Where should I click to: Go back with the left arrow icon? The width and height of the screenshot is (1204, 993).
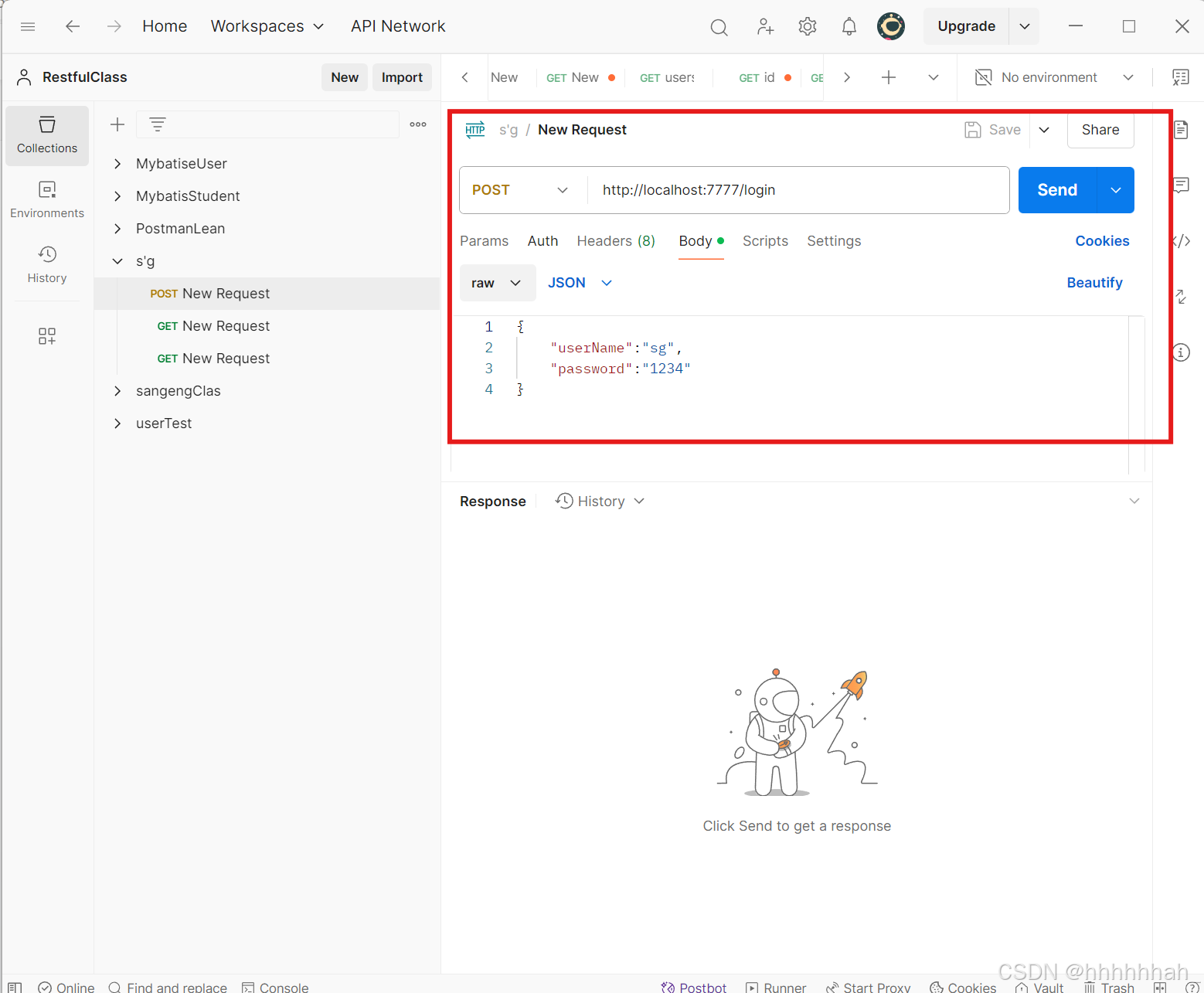73,26
